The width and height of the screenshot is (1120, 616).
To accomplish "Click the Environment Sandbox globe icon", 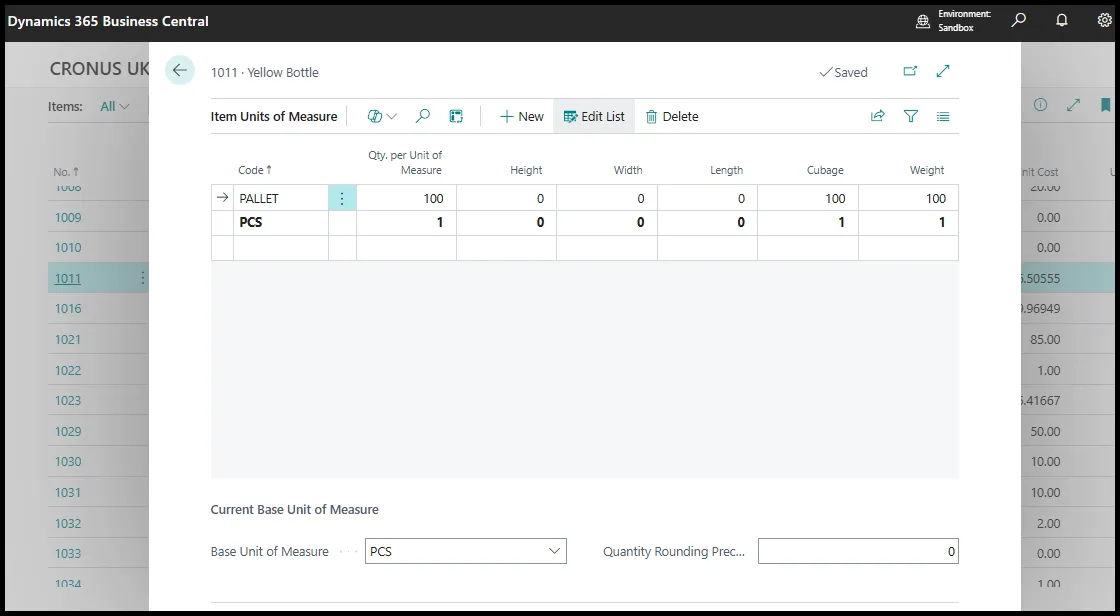I will pos(923,21).
